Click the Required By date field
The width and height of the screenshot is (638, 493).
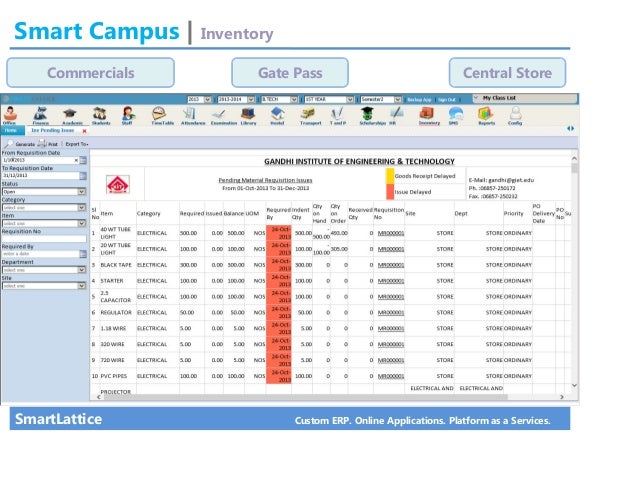tap(41, 254)
